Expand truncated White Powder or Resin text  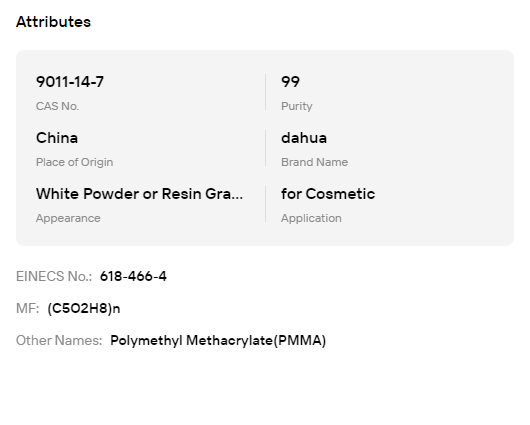[140, 194]
